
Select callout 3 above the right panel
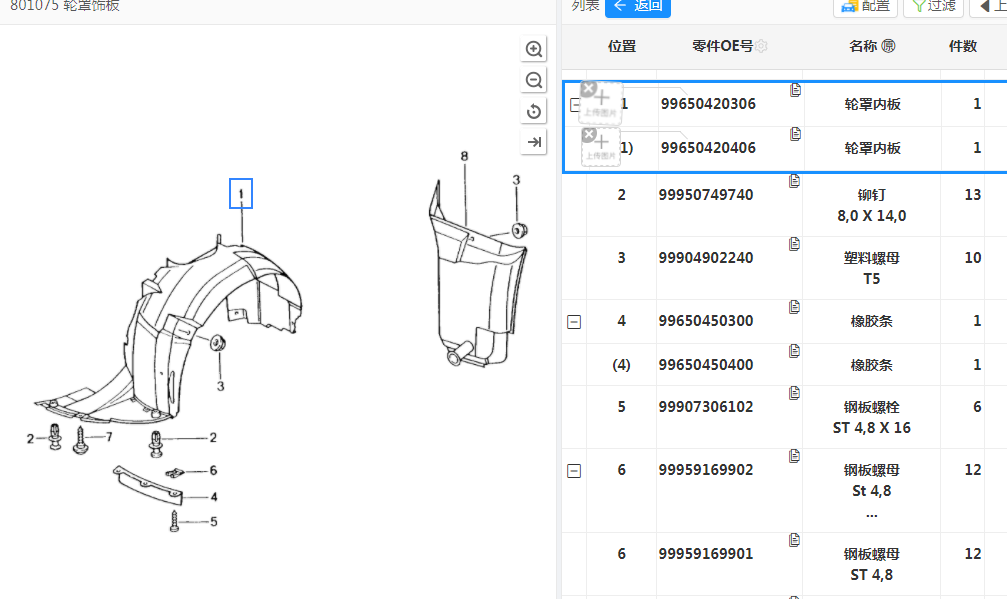pos(516,180)
